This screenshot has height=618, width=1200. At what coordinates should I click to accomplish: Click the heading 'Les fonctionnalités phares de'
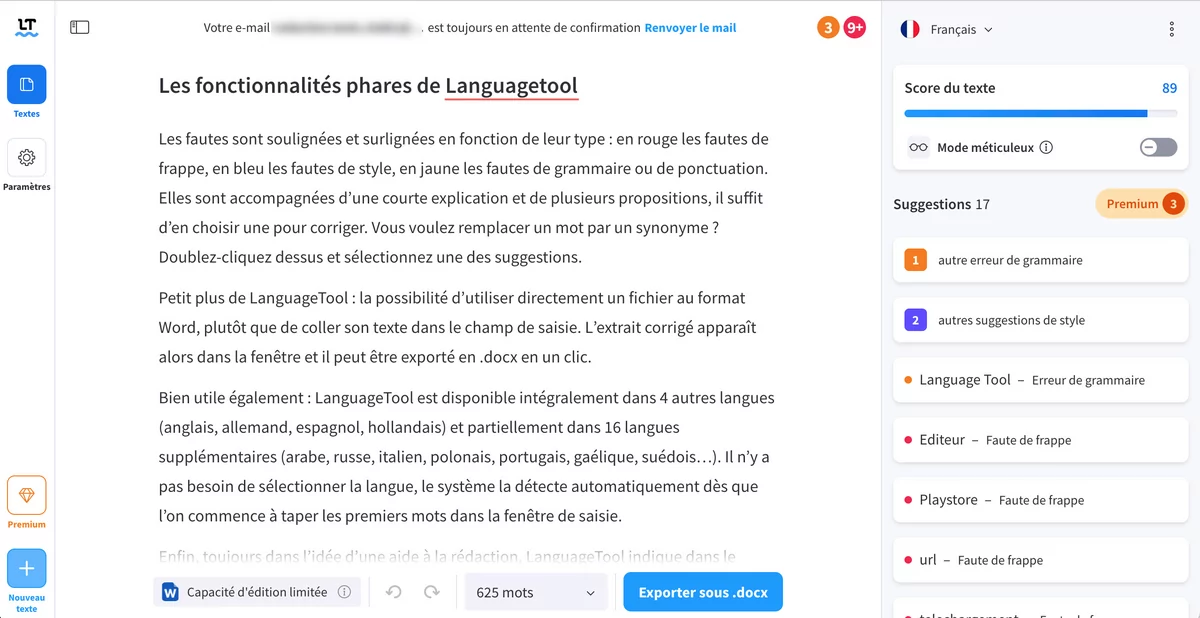pos(299,86)
